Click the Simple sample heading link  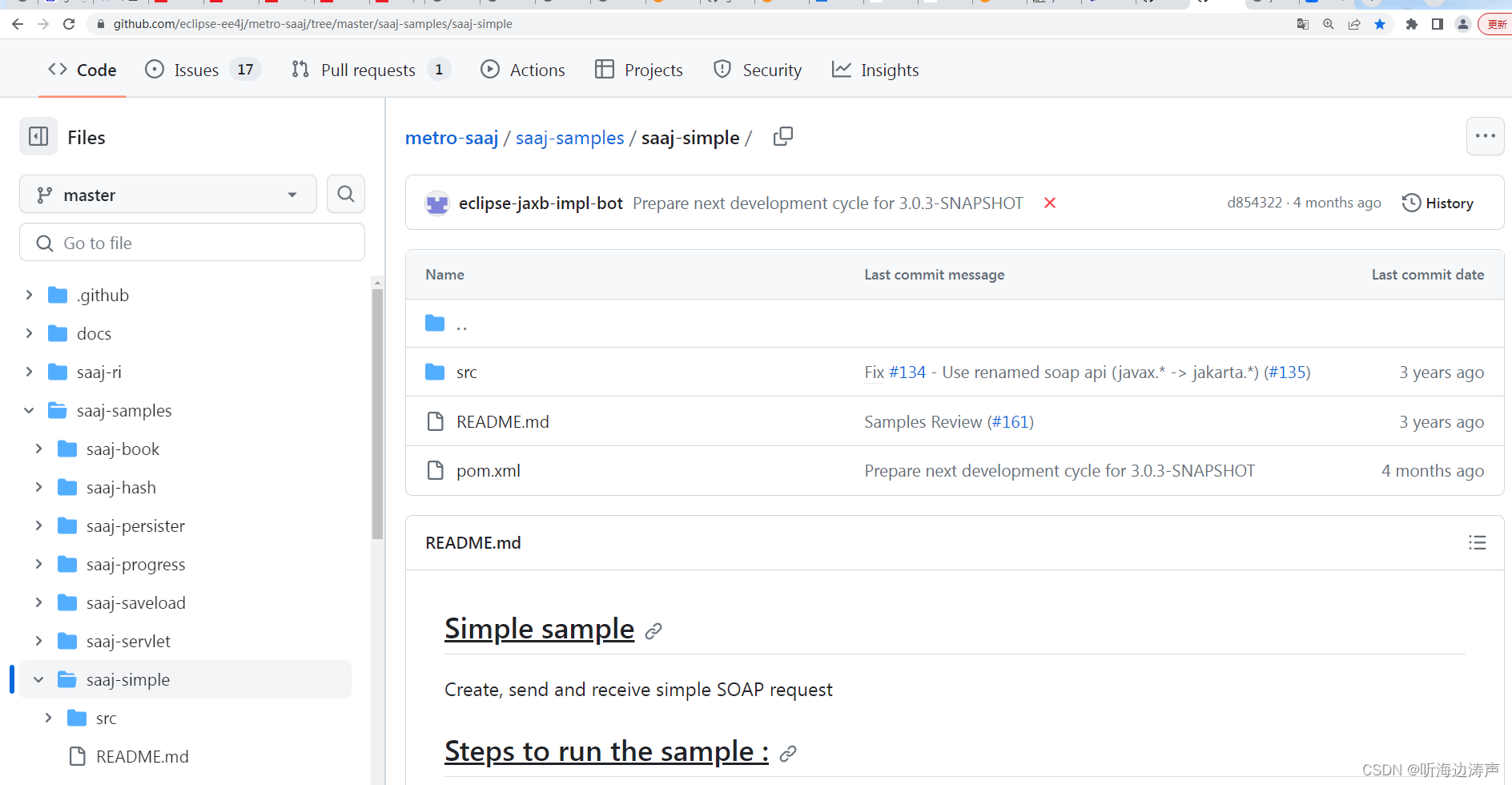point(539,630)
